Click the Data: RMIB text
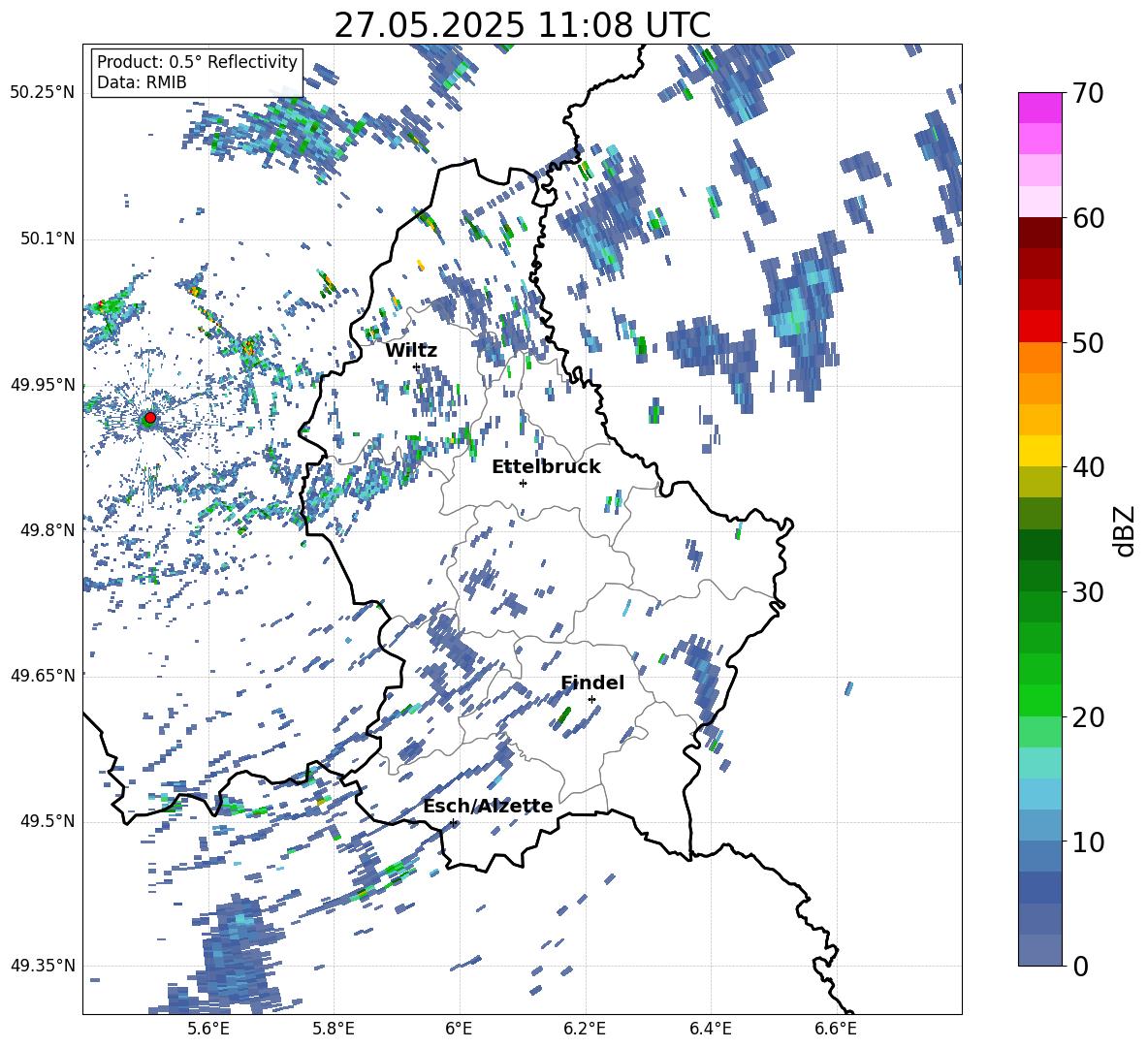The height and width of the screenshot is (1048, 1148). tap(142, 82)
